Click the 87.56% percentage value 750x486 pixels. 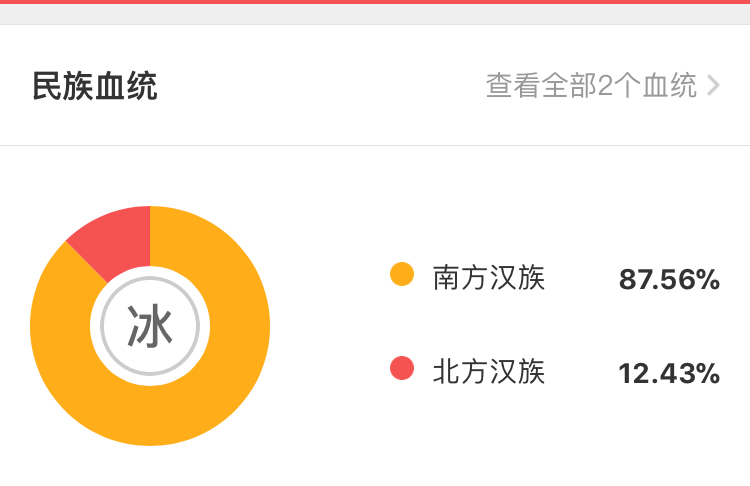pyautogui.click(x=669, y=279)
